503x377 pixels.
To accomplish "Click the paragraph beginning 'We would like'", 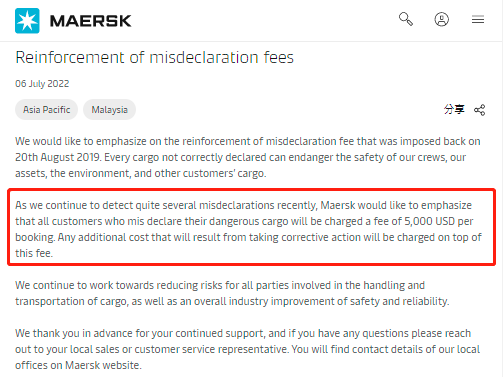I will pyautogui.click(x=248, y=157).
